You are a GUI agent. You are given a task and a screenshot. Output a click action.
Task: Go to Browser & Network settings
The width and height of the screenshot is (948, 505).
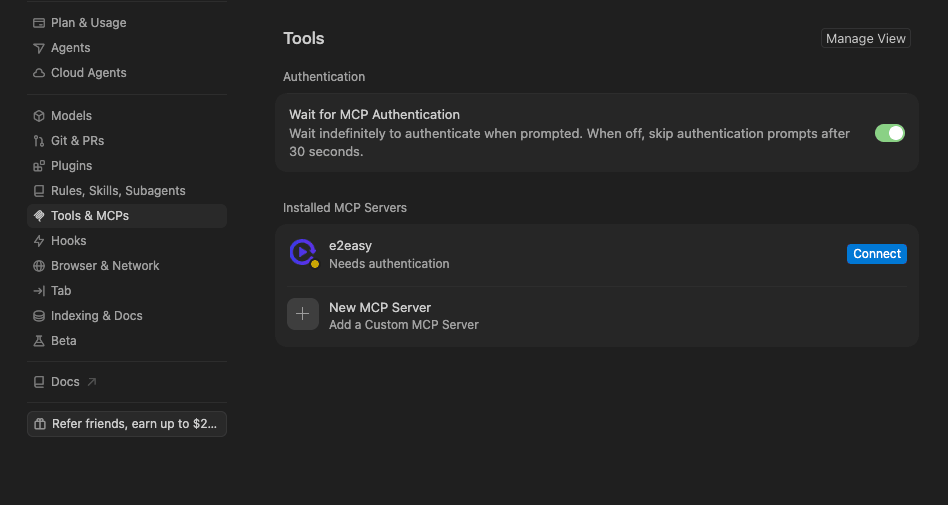[x=127, y=266]
